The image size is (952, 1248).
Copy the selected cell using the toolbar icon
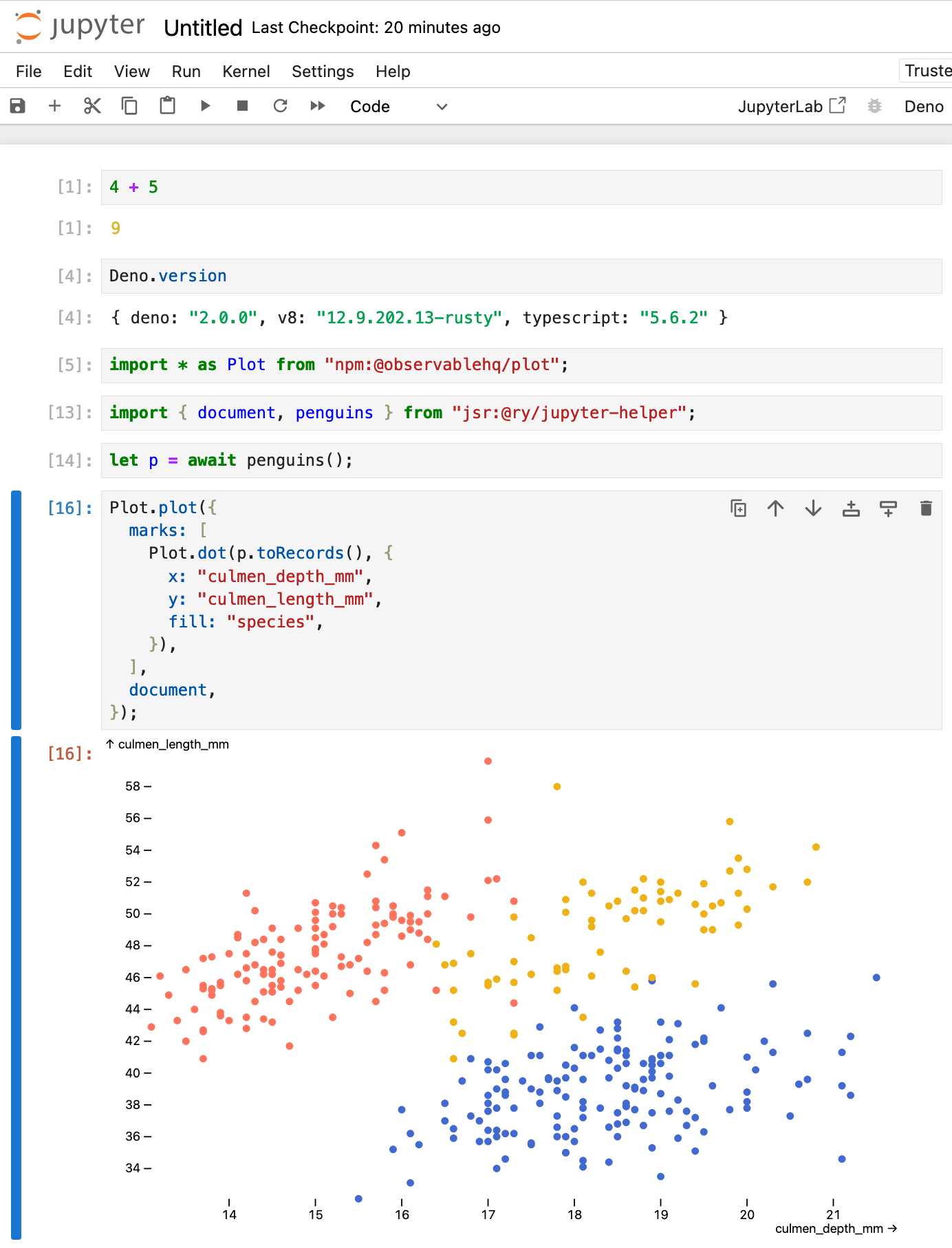click(x=129, y=106)
